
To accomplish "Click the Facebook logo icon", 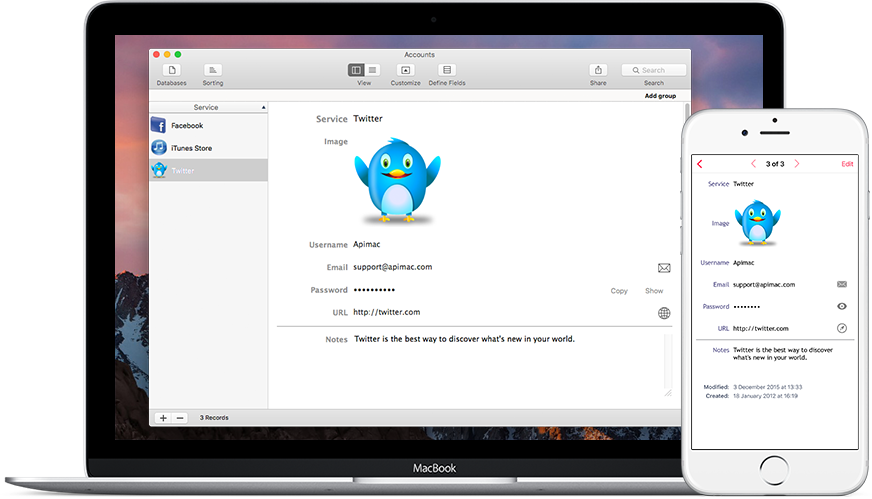I will click(x=158, y=125).
